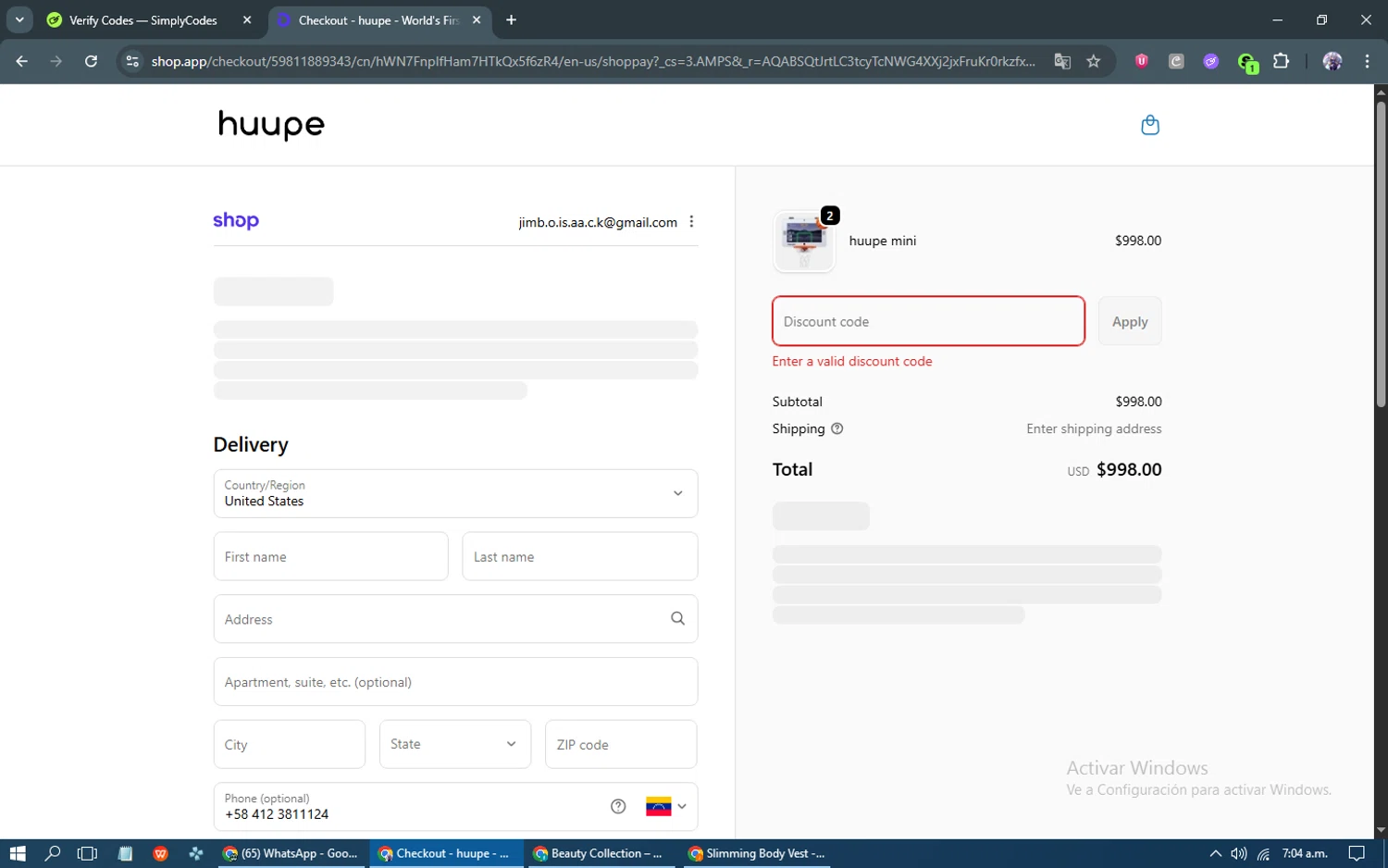Open the shipping info help icon

point(837,428)
